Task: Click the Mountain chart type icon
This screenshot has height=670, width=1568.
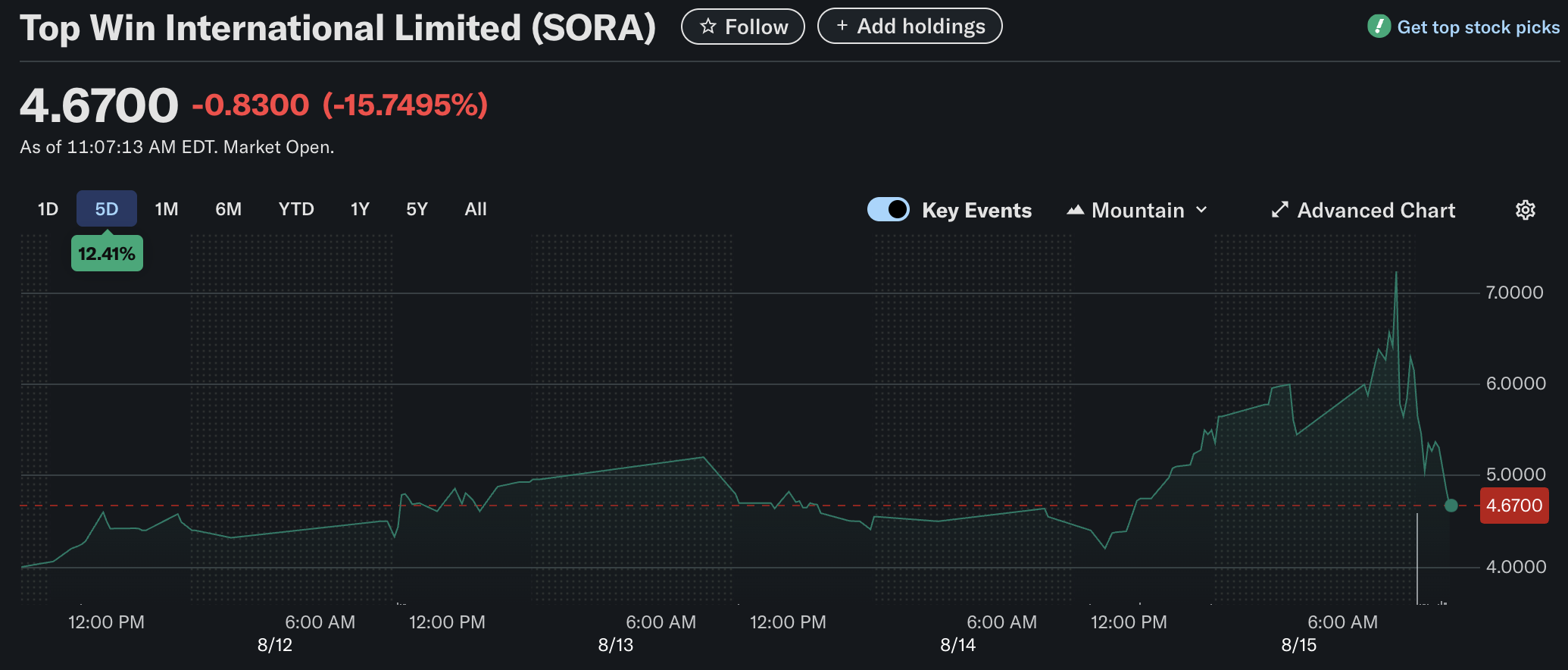Action: 1075,210
